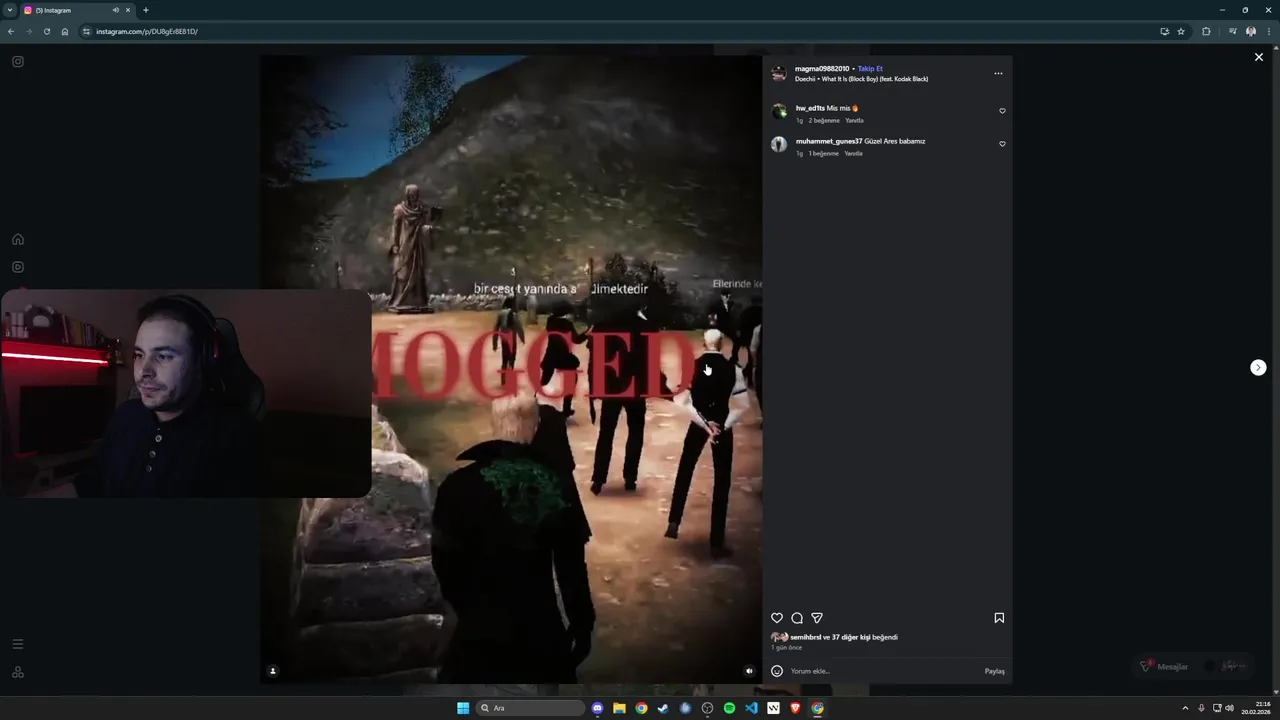Image resolution: width=1280 pixels, height=720 pixels.
Task: Open Steam from the taskbar
Action: click(663, 708)
